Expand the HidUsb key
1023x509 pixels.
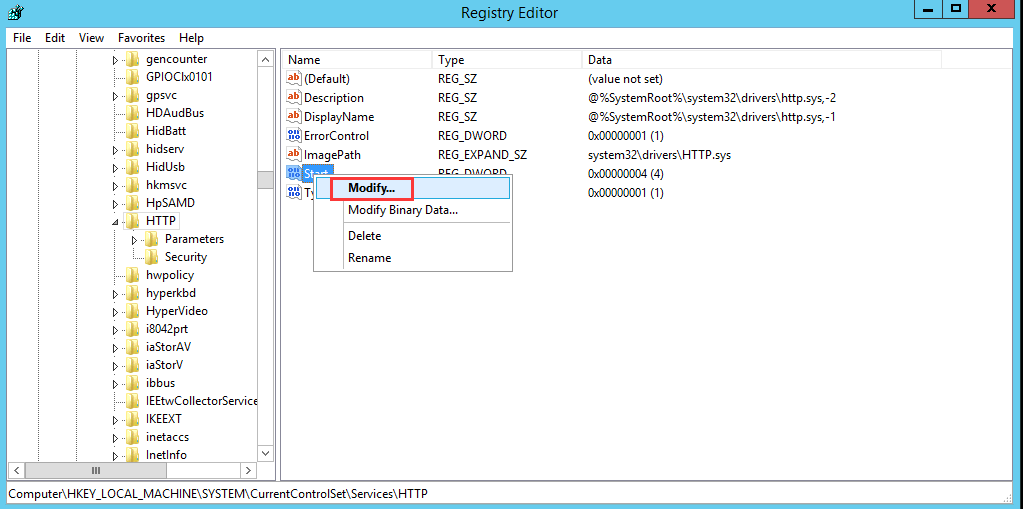pyautogui.click(x=115, y=168)
